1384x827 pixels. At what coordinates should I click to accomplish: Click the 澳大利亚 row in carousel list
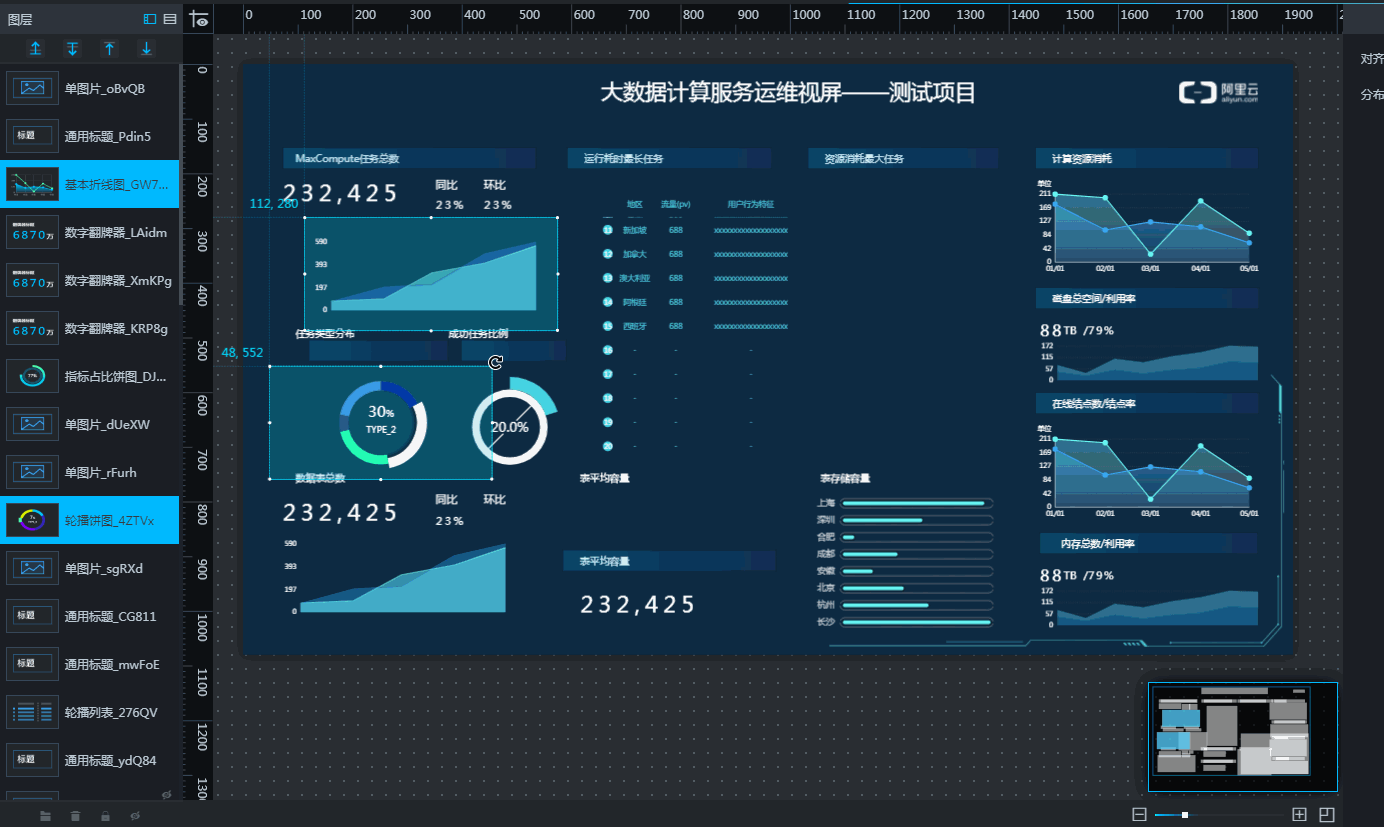pyautogui.click(x=694, y=278)
